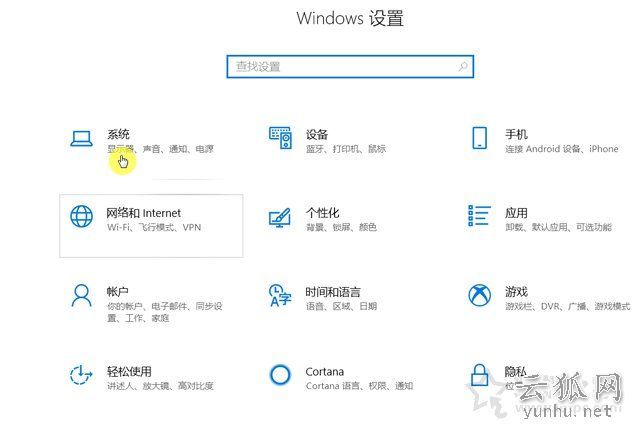Image resolution: width=640 pixels, height=425 pixels.
Task: Click 语音、区域、日期 description
Action: (342, 306)
